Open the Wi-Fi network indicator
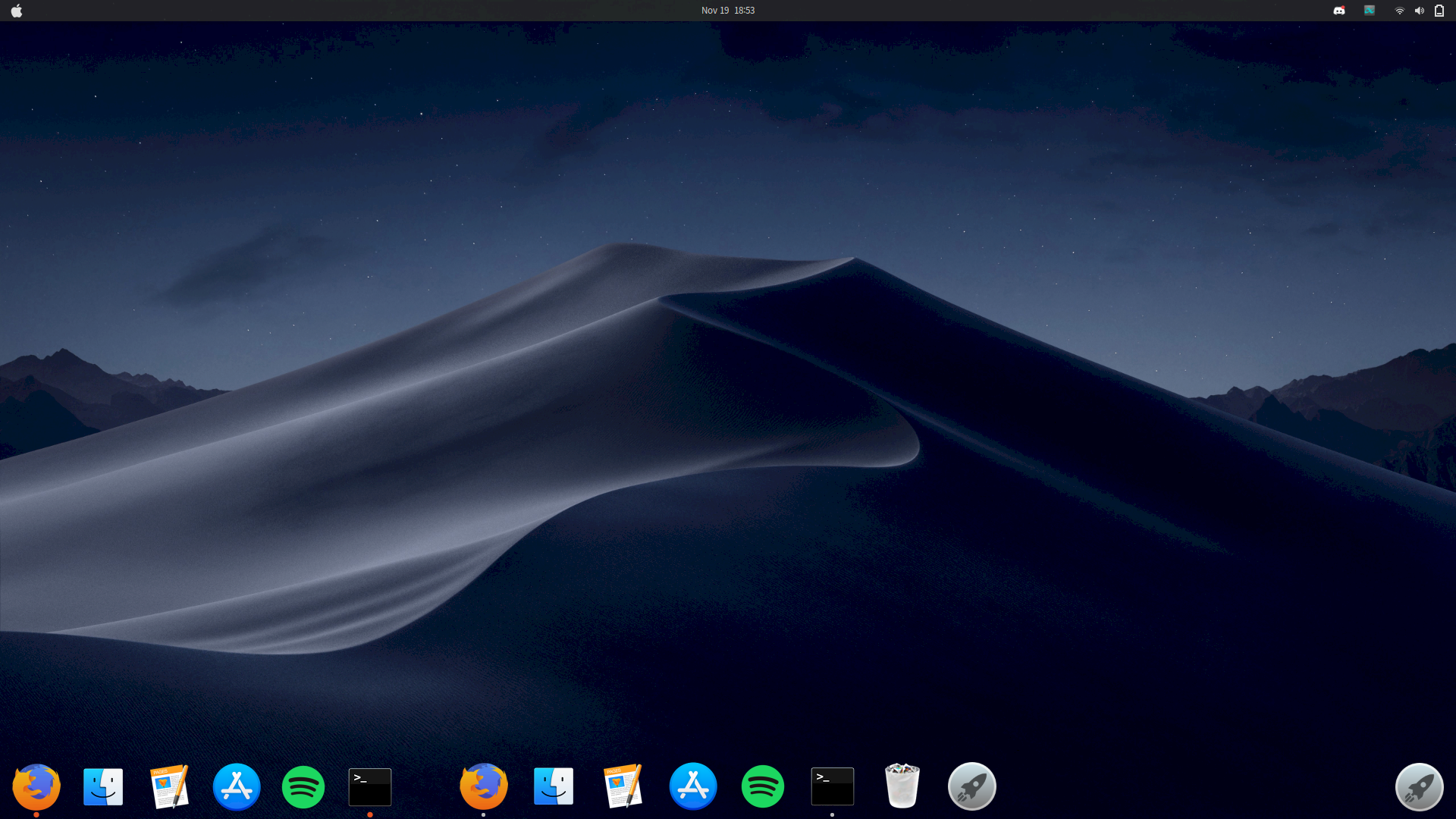Viewport: 1456px width, 819px height. click(x=1400, y=11)
